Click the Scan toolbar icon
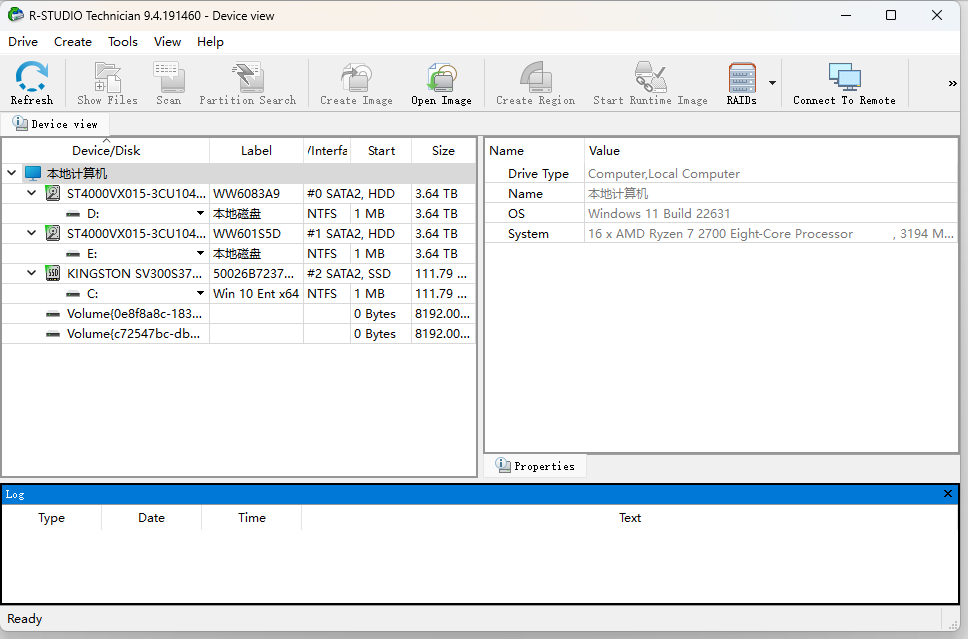Viewport: 968px width, 639px height. coord(169,83)
